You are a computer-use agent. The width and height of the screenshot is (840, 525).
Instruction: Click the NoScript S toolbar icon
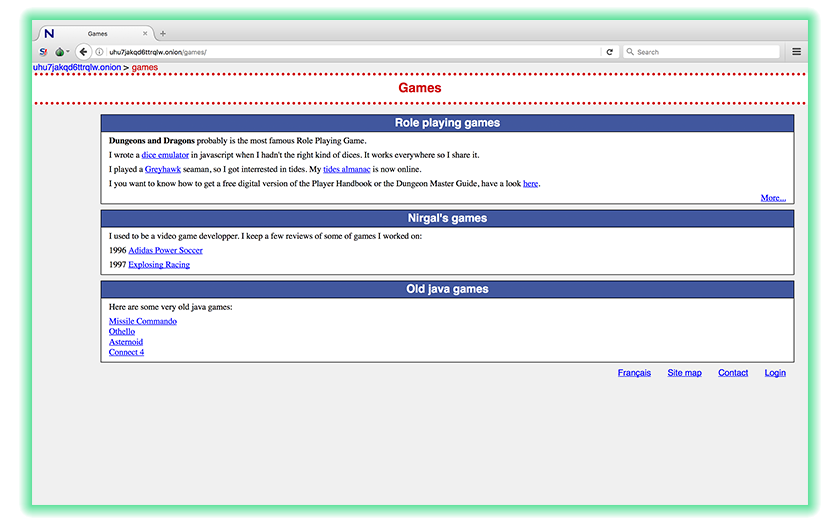(43, 52)
